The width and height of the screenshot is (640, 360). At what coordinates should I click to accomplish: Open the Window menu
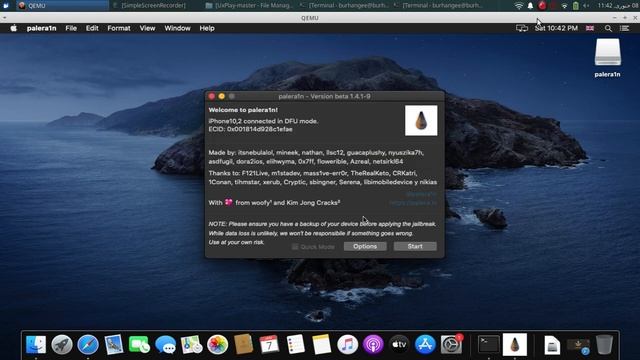177,28
